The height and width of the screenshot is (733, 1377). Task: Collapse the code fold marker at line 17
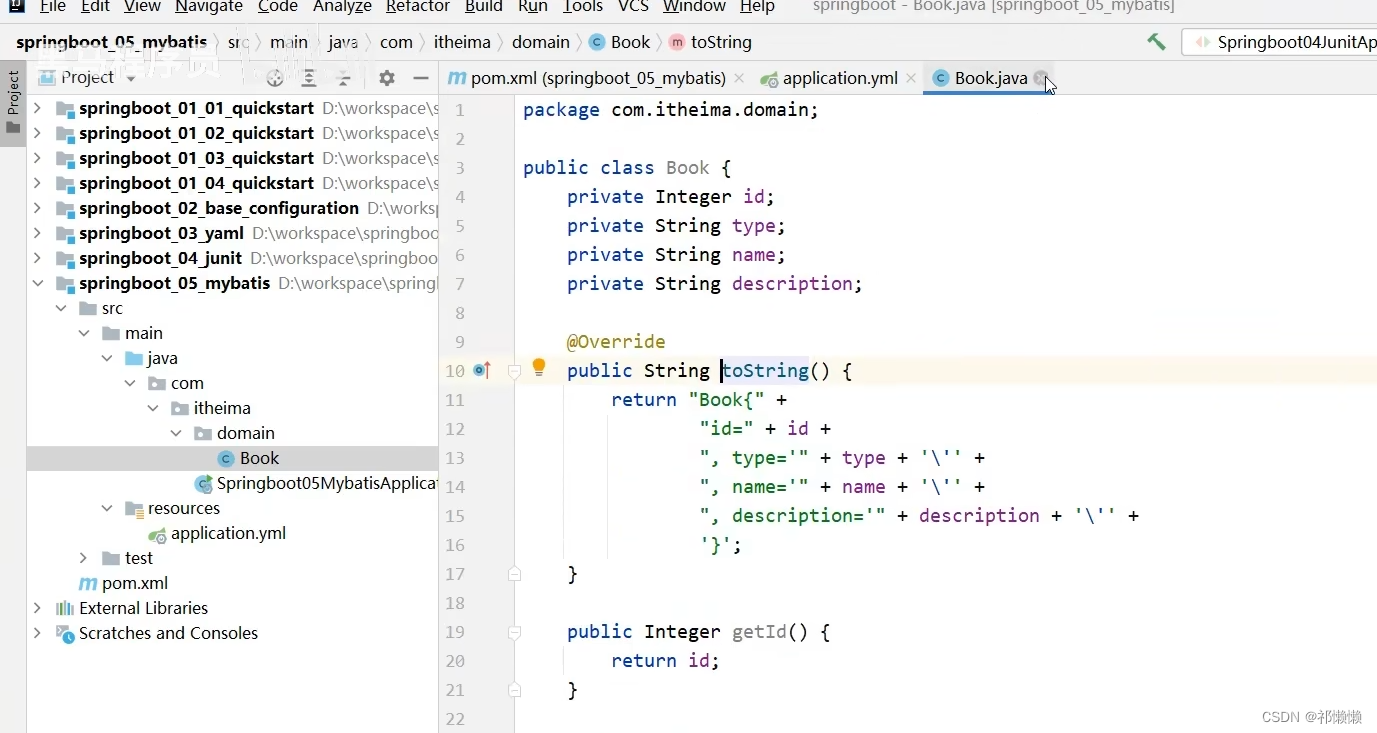coord(514,574)
